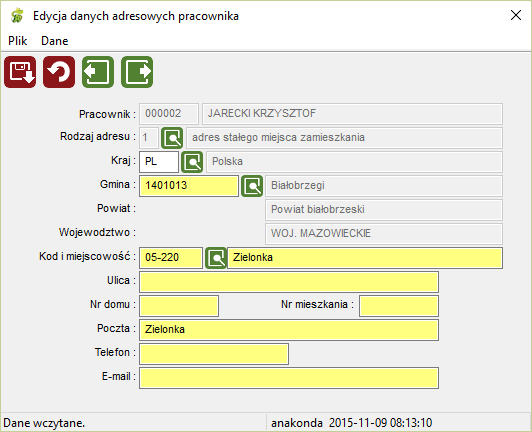Screen dimensions: 532x432
Task: Click the empty Ulica field
Action: [289, 282]
